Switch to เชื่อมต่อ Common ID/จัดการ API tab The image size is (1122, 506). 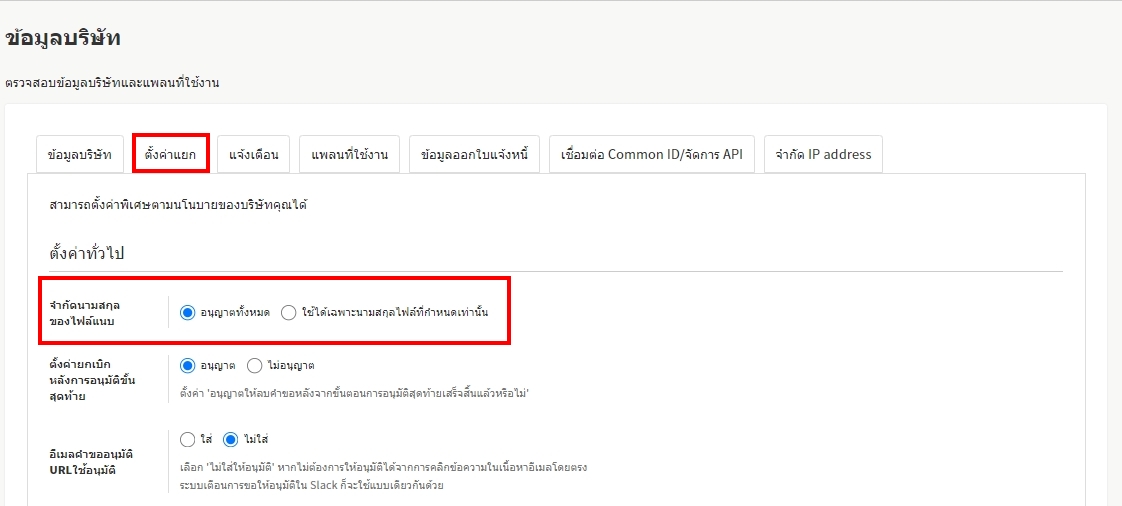[652, 155]
